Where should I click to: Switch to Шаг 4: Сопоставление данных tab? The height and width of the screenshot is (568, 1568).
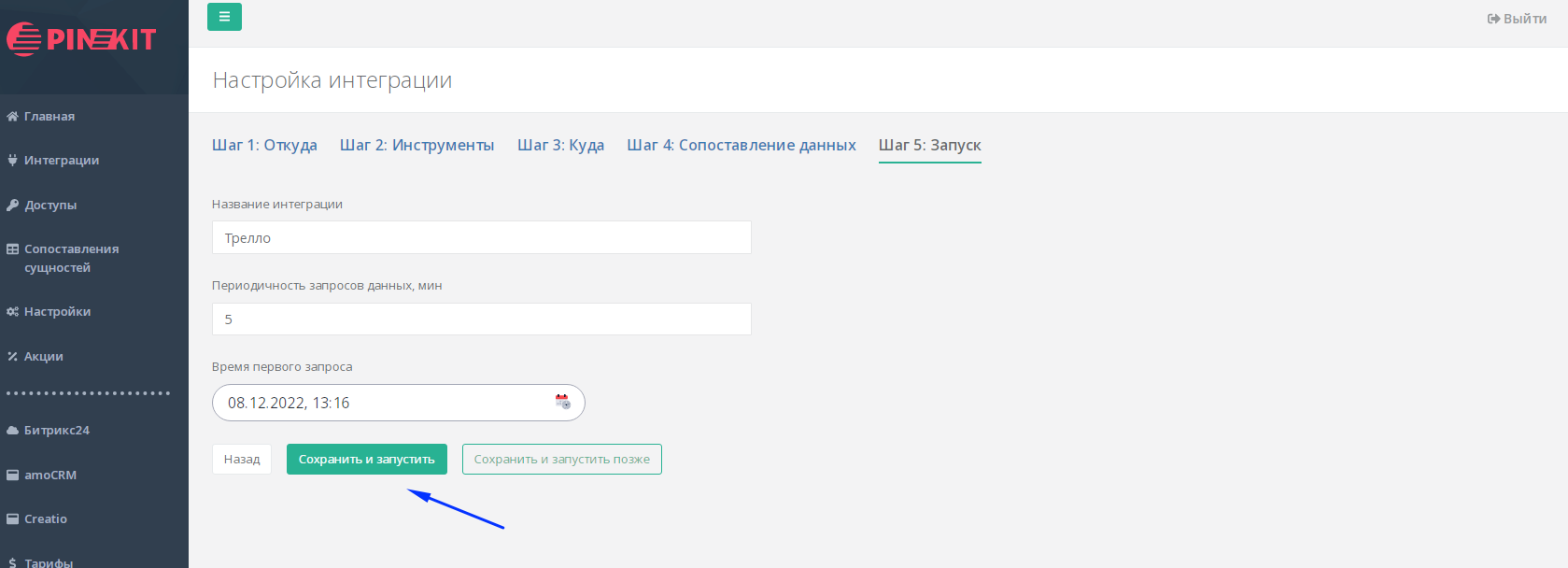point(741,146)
